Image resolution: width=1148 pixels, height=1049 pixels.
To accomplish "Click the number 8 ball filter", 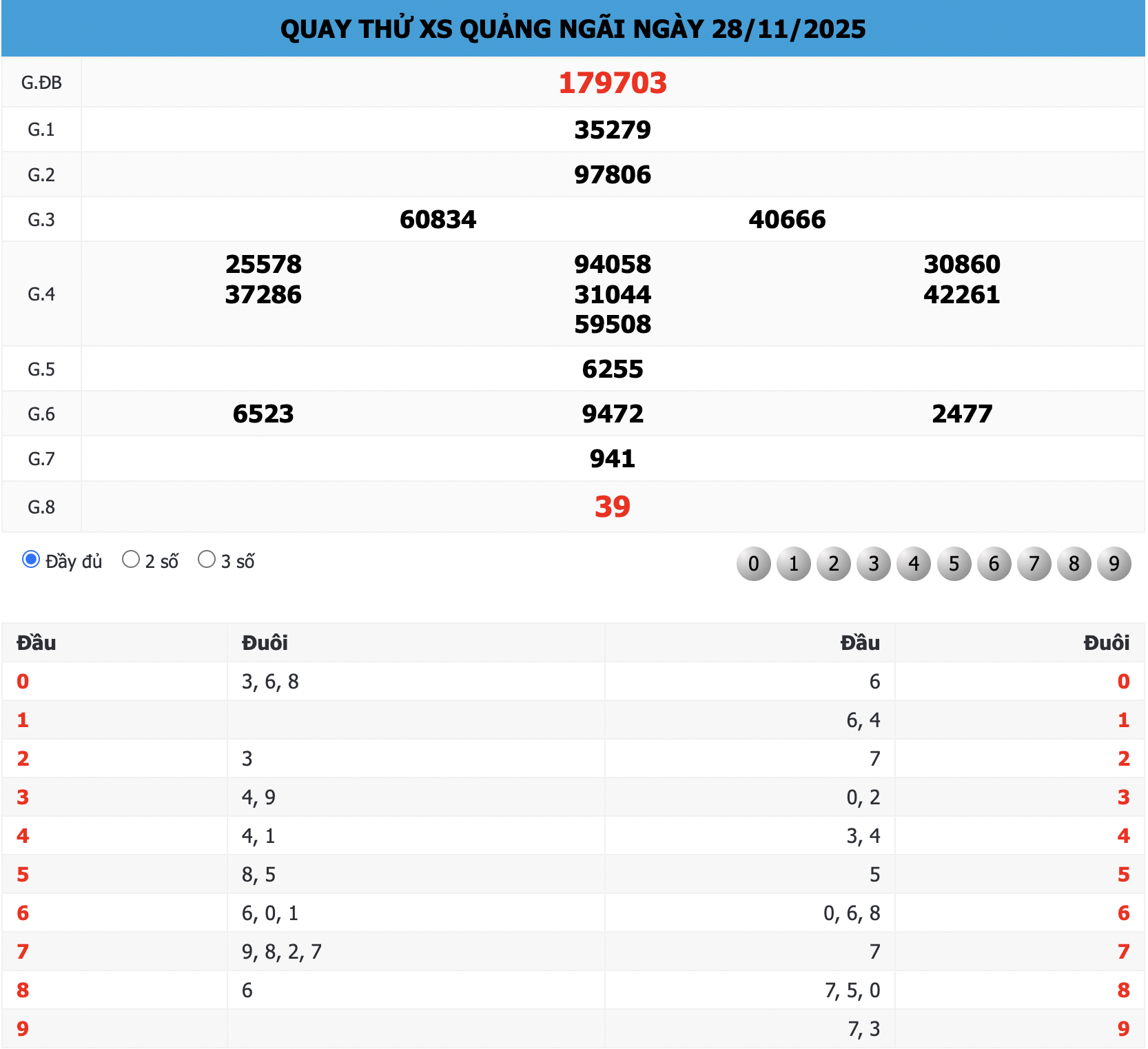I will 1074,564.
